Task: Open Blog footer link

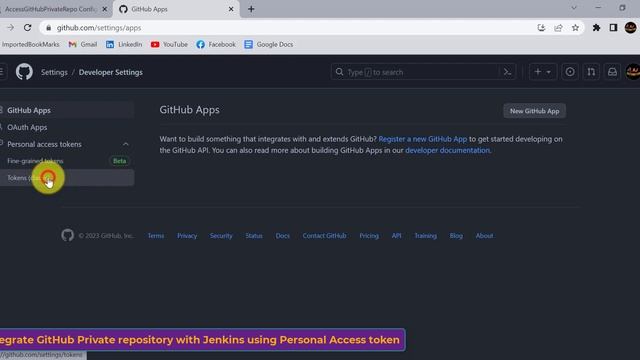Action: click(456, 236)
